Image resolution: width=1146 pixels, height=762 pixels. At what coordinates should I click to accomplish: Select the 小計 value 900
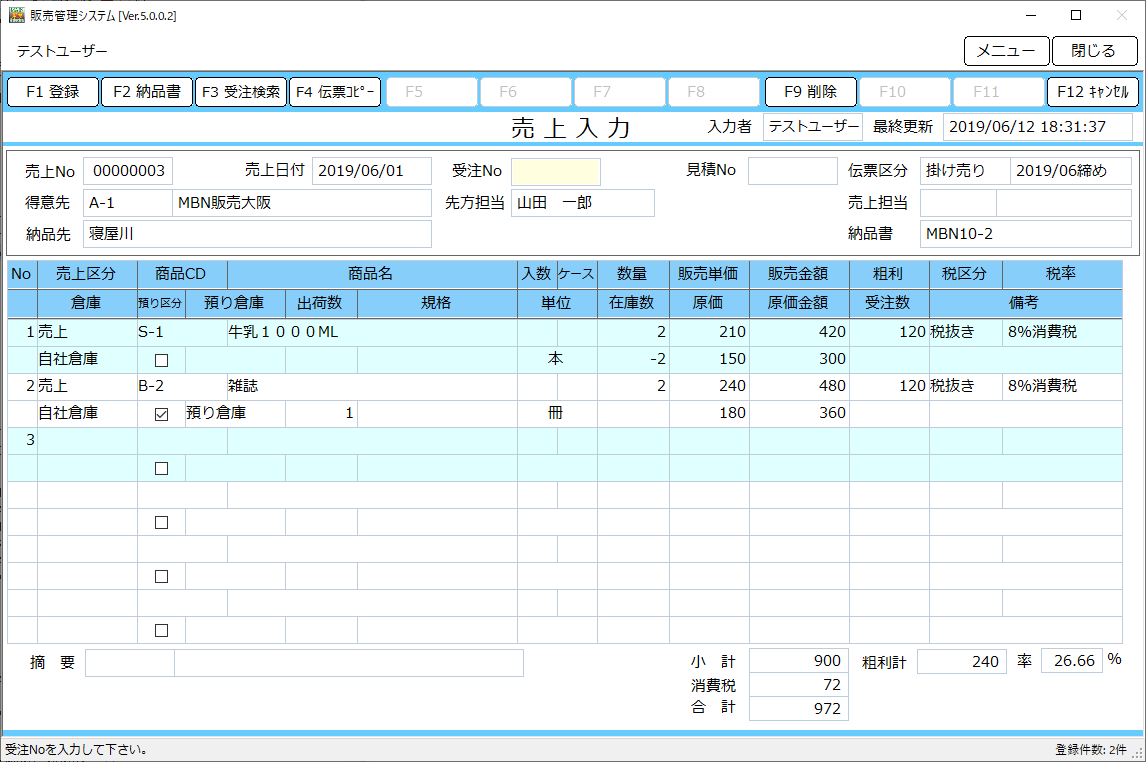pos(799,661)
